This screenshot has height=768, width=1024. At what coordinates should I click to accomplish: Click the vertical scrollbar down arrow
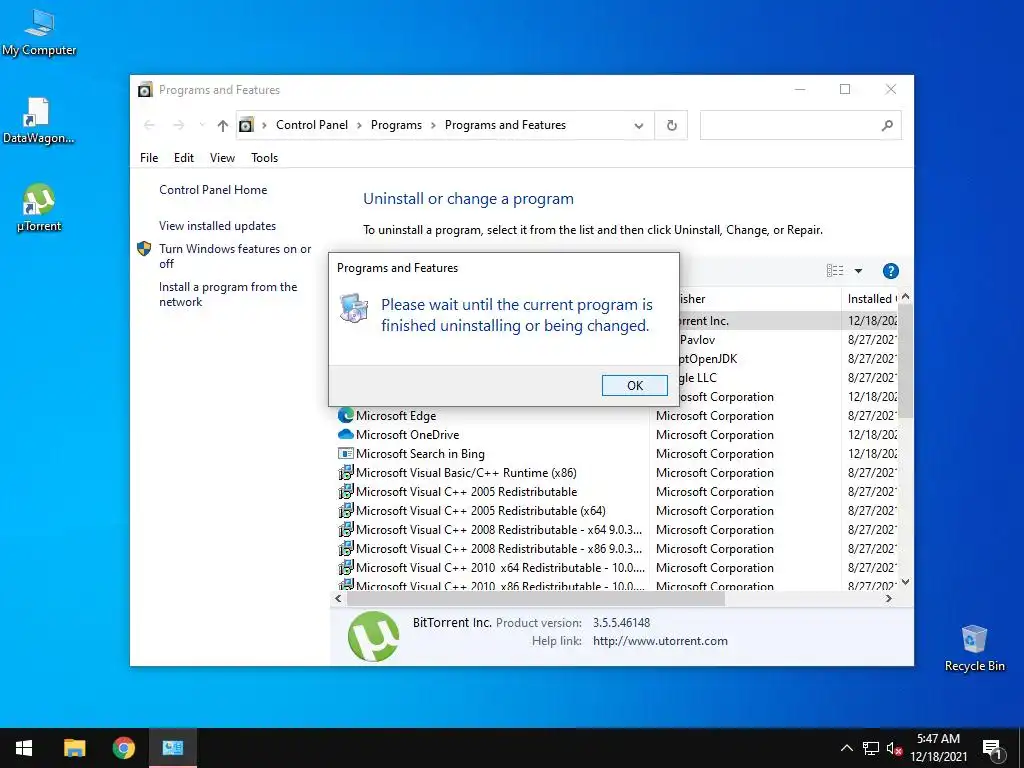[x=905, y=582]
